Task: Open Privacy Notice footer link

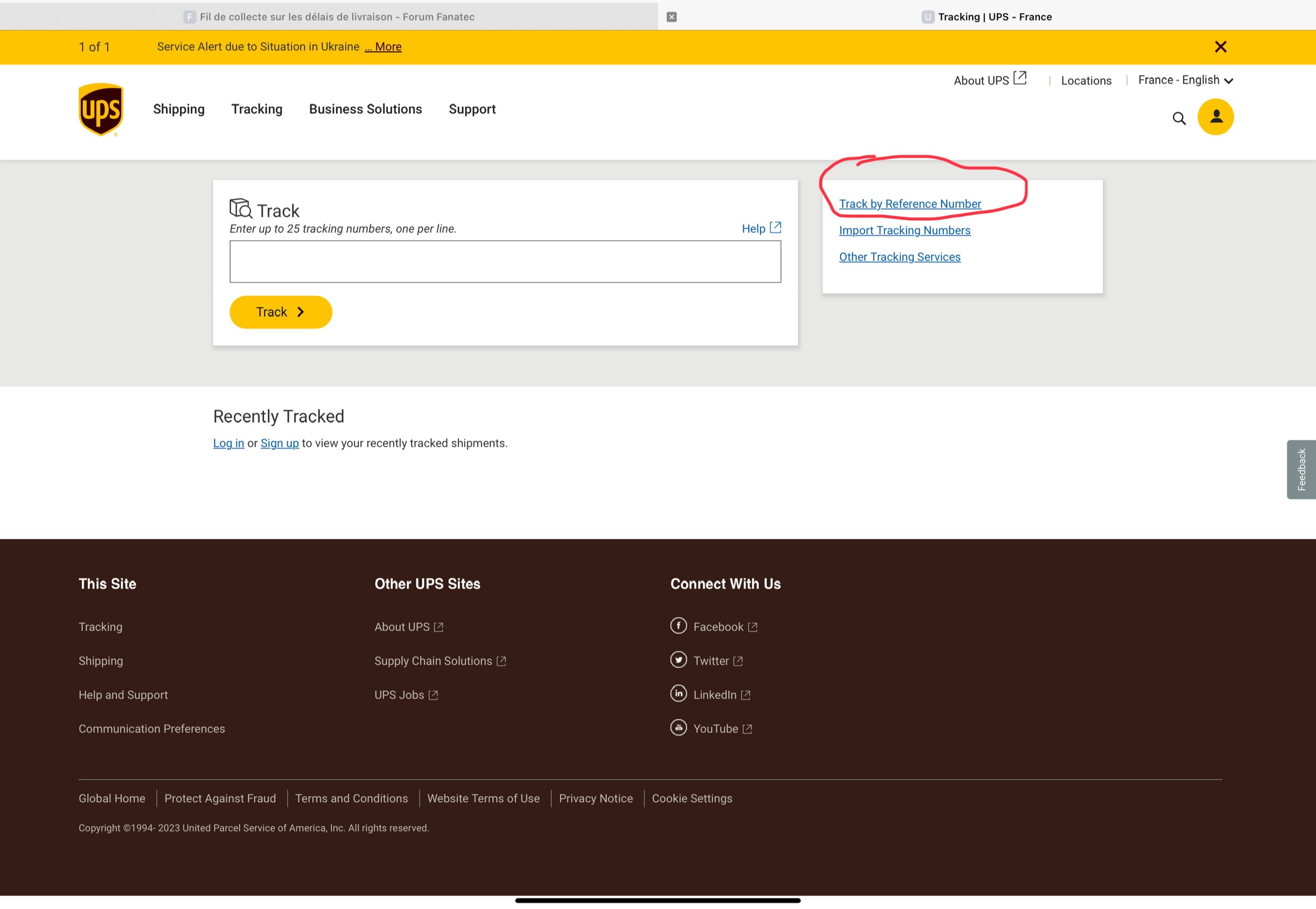Action: [x=596, y=798]
